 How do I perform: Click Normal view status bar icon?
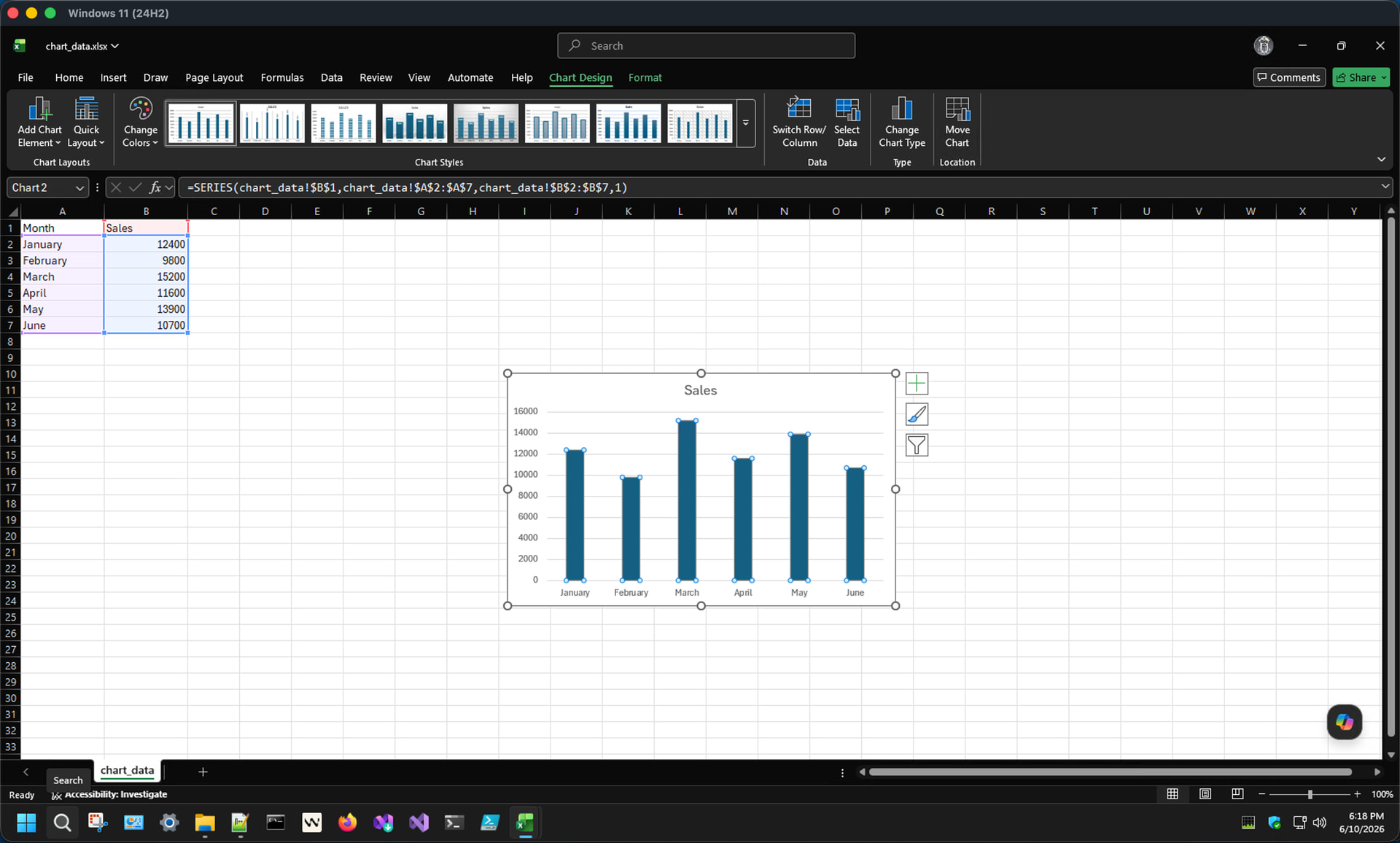1172,794
